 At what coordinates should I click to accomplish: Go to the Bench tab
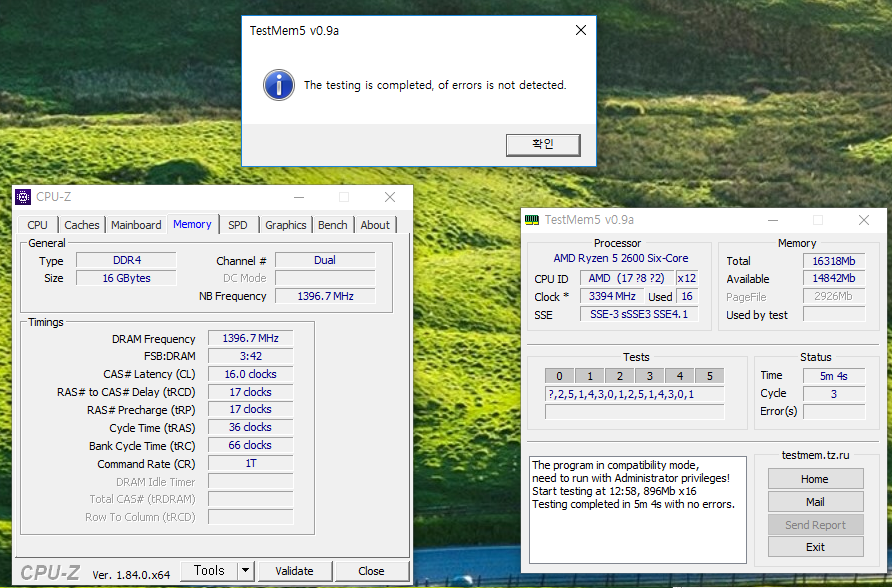(333, 225)
